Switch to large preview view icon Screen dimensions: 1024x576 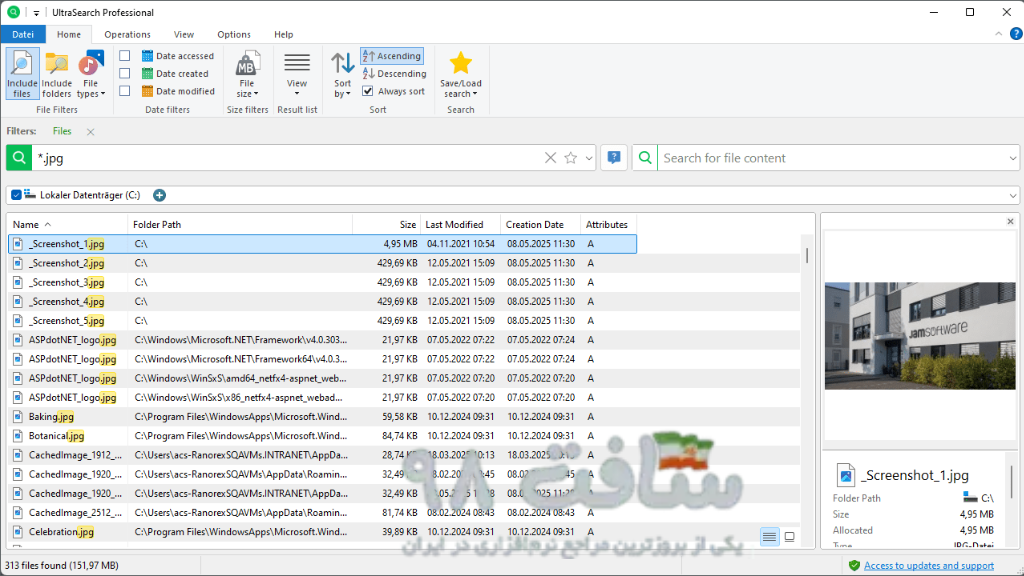tap(790, 537)
